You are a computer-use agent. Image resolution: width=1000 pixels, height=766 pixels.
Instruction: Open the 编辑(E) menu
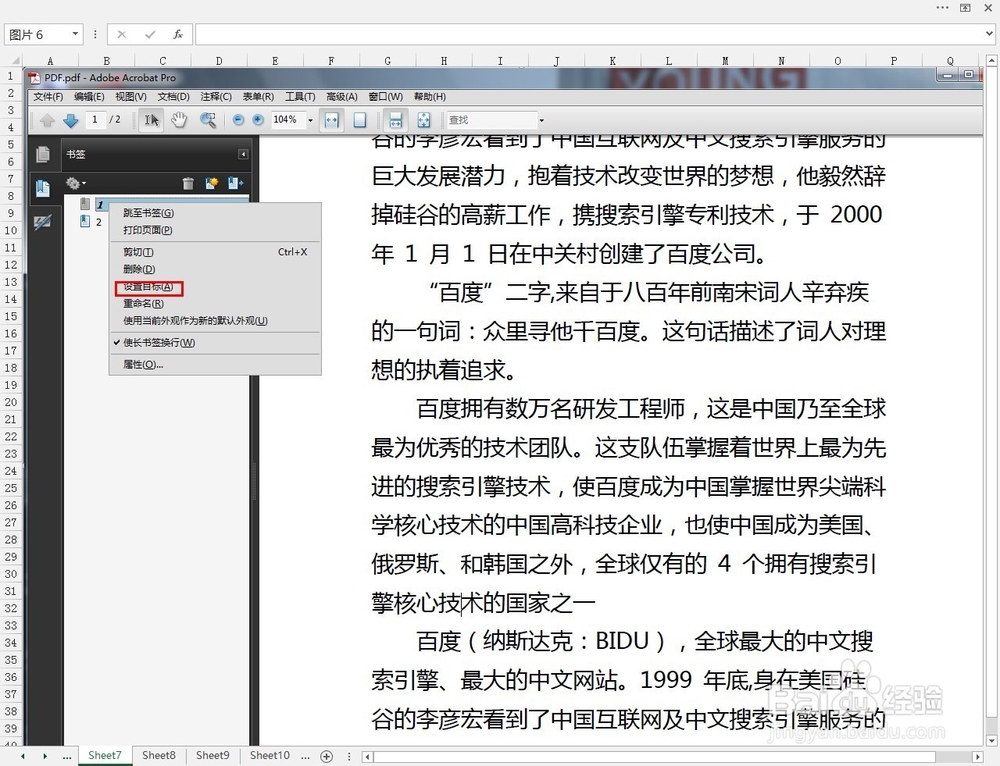[89, 97]
